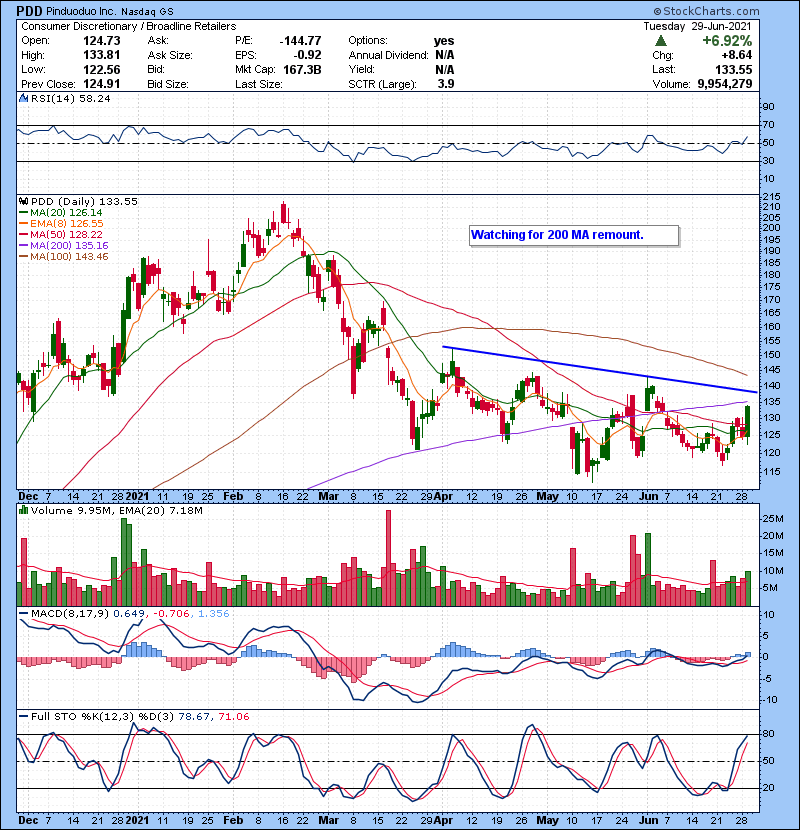The height and width of the screenshot is (830, 800).
Task: Click the candlestick icon beside PDD (Daily)
Action: [23, 202]
